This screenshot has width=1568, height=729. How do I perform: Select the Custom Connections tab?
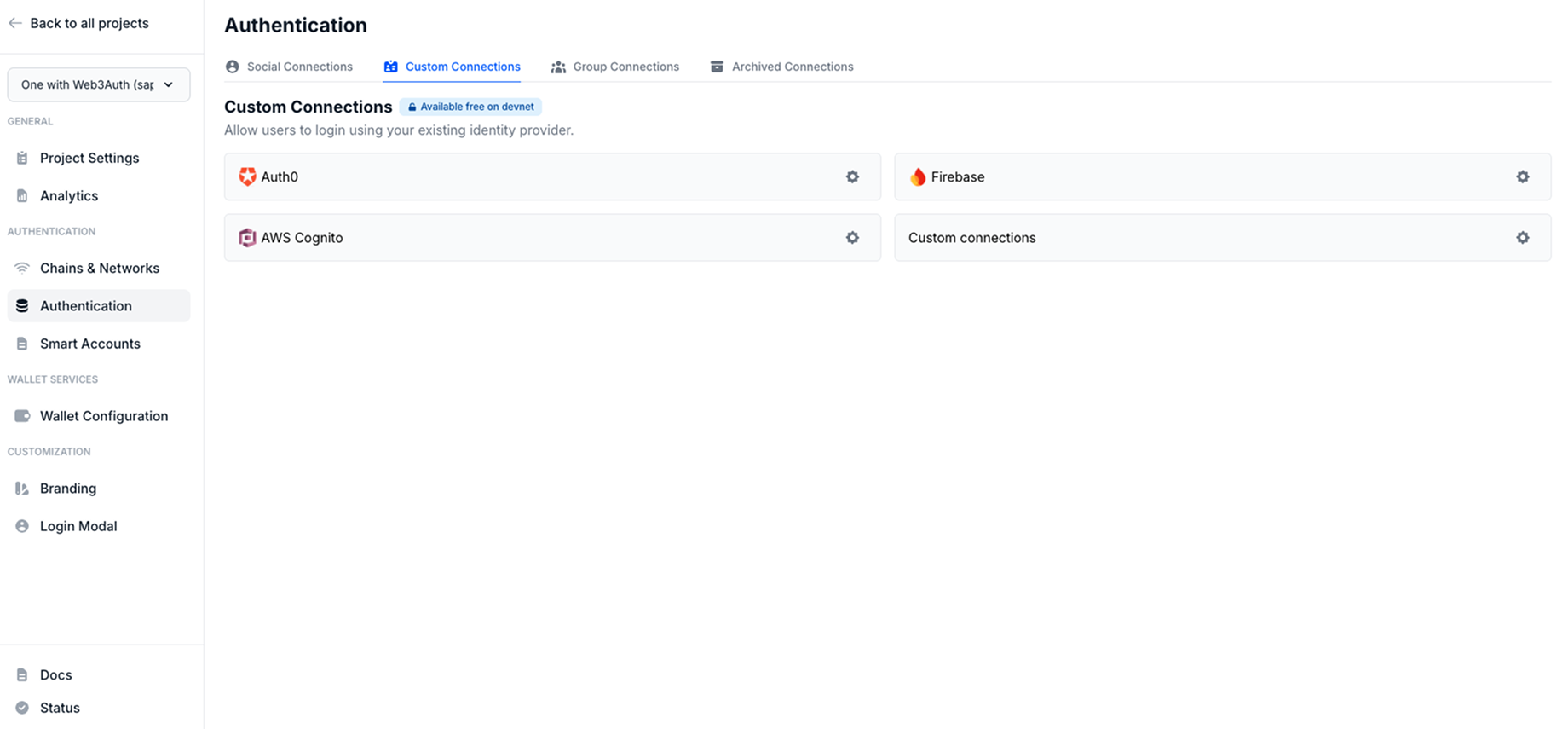click(452, 67)
